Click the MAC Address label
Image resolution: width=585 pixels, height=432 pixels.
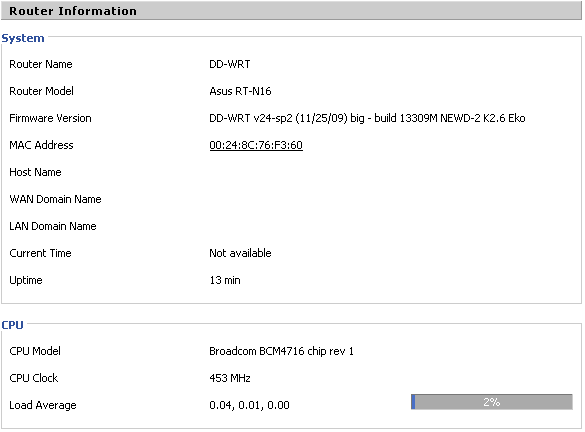coord(41,145)
